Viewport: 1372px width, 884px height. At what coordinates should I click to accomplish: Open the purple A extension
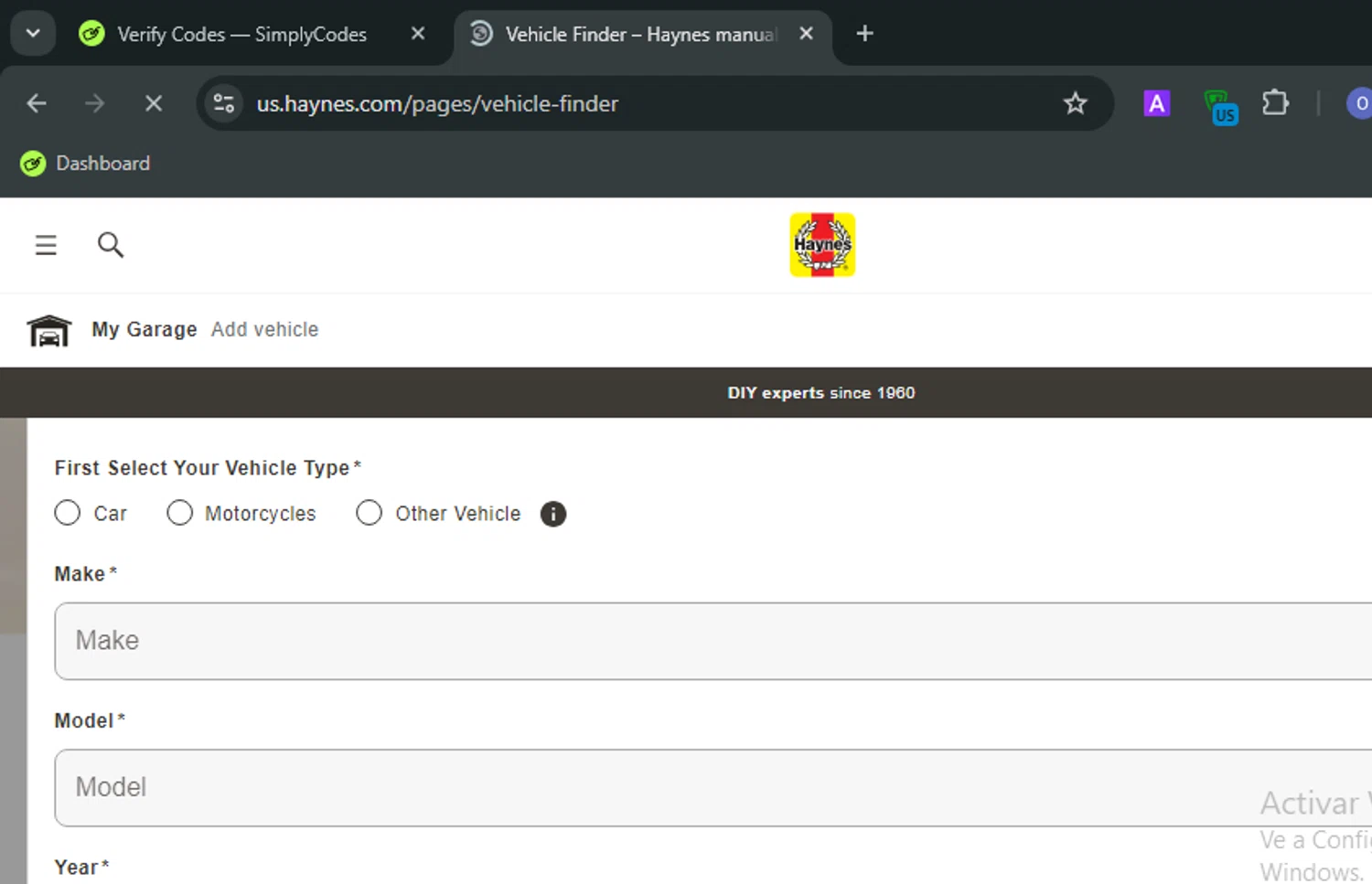pyautogui.click(x=1157, y=103)
